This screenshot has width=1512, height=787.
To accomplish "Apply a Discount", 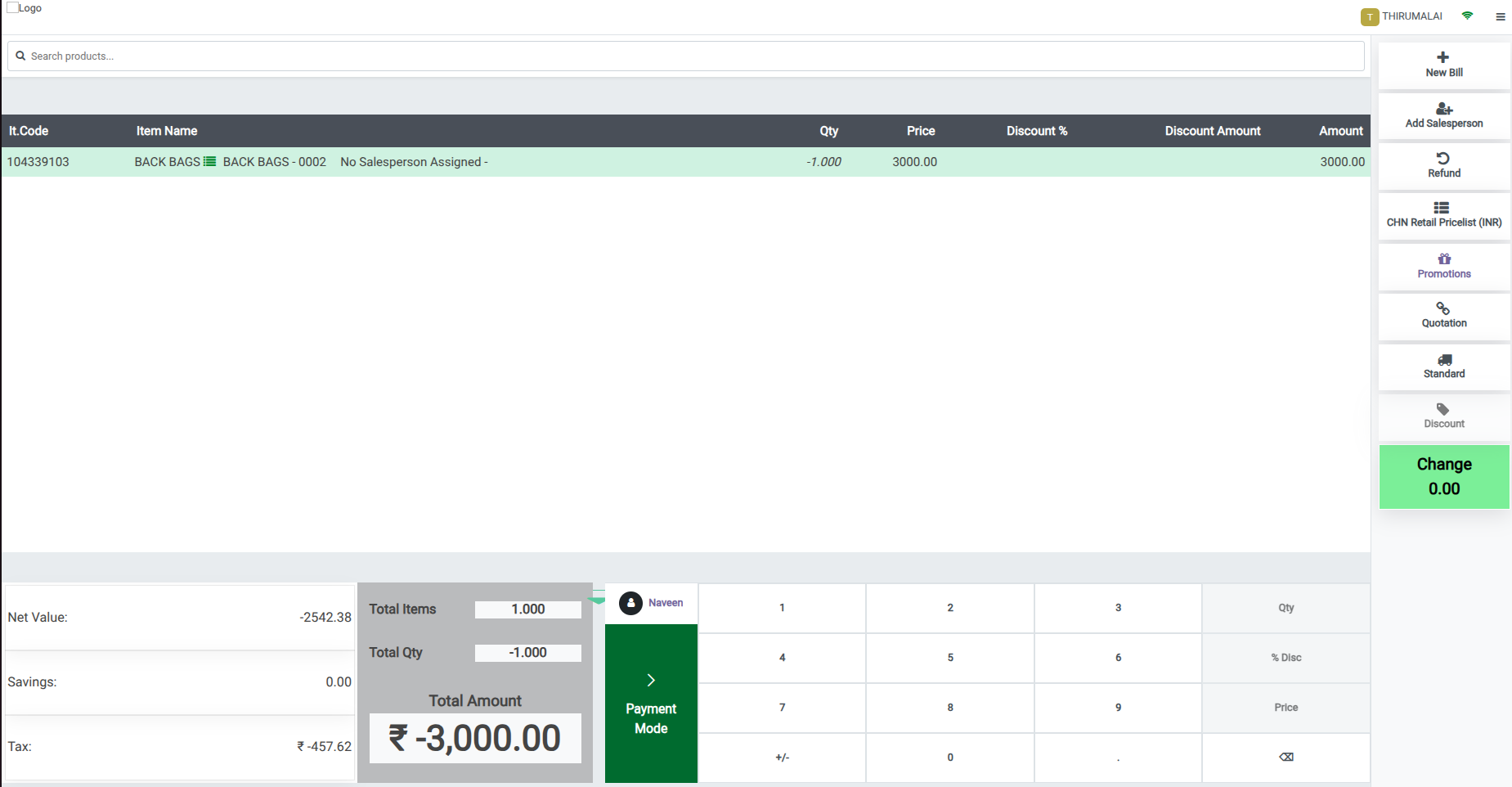I will click(1444, 417).
